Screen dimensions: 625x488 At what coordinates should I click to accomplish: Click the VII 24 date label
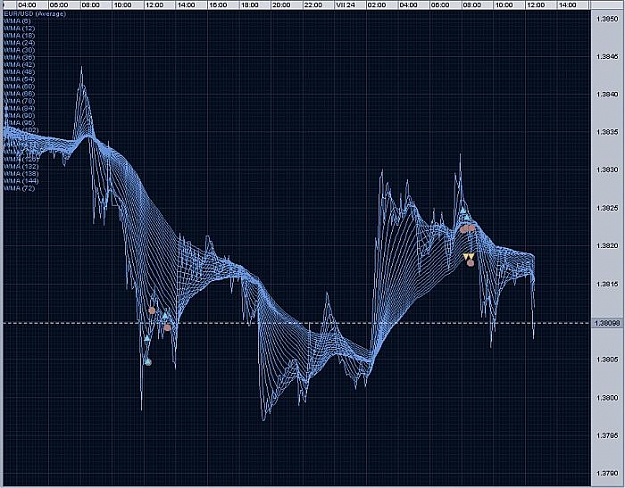tap(345, 5)
